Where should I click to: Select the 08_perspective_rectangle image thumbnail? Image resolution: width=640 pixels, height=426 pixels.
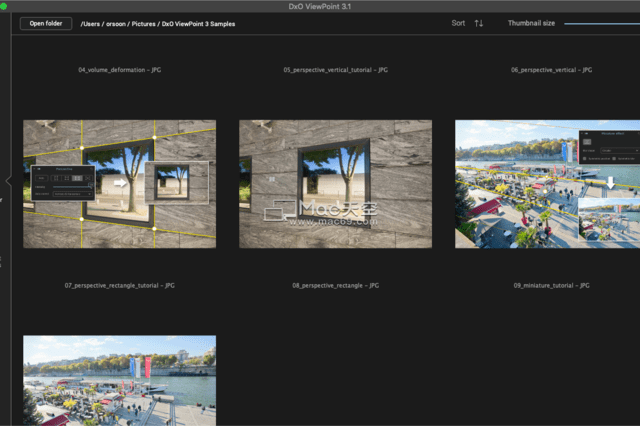coord(336,184)
